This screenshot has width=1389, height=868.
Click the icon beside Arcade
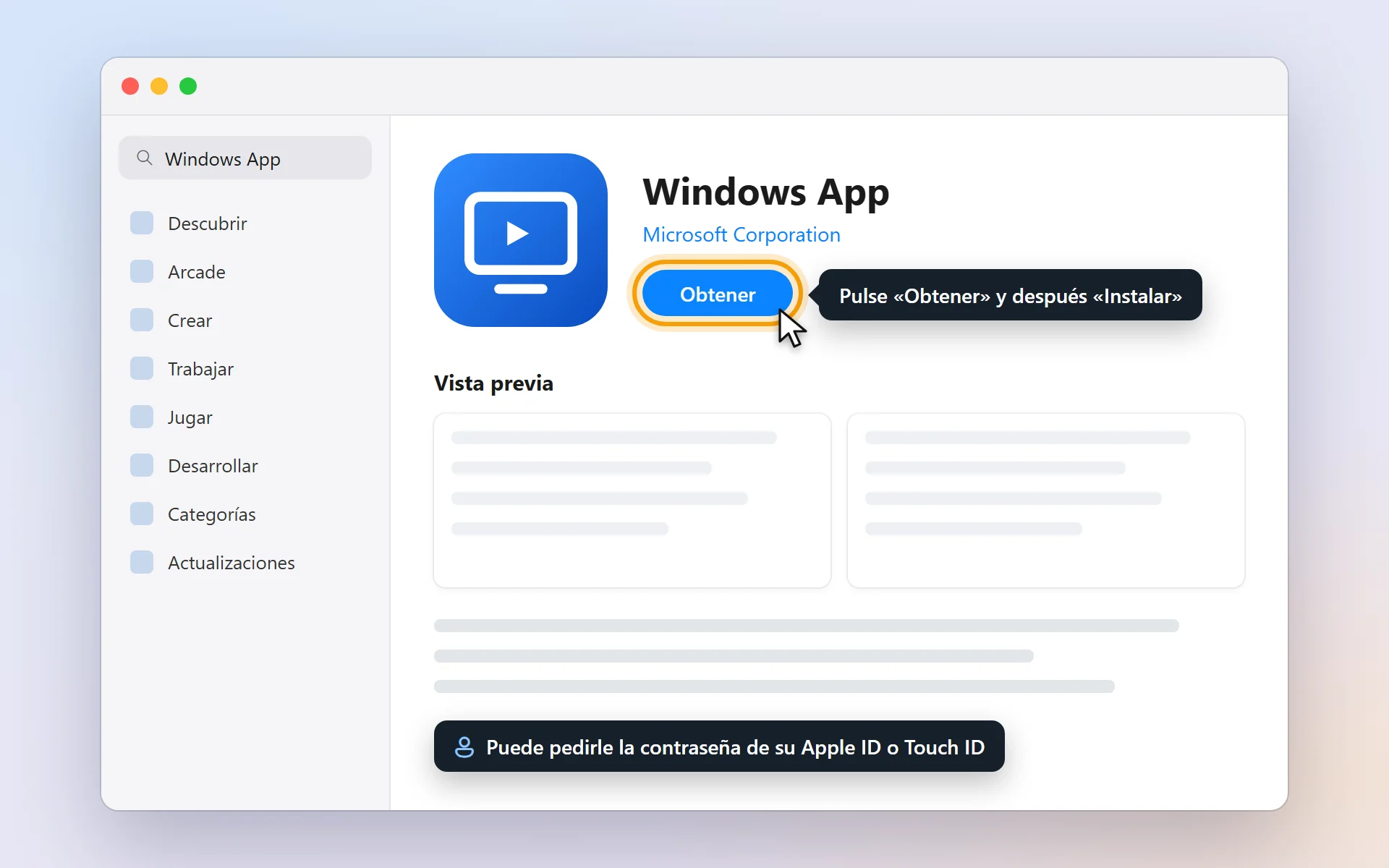pyautogui.click(x=142, y=271)
